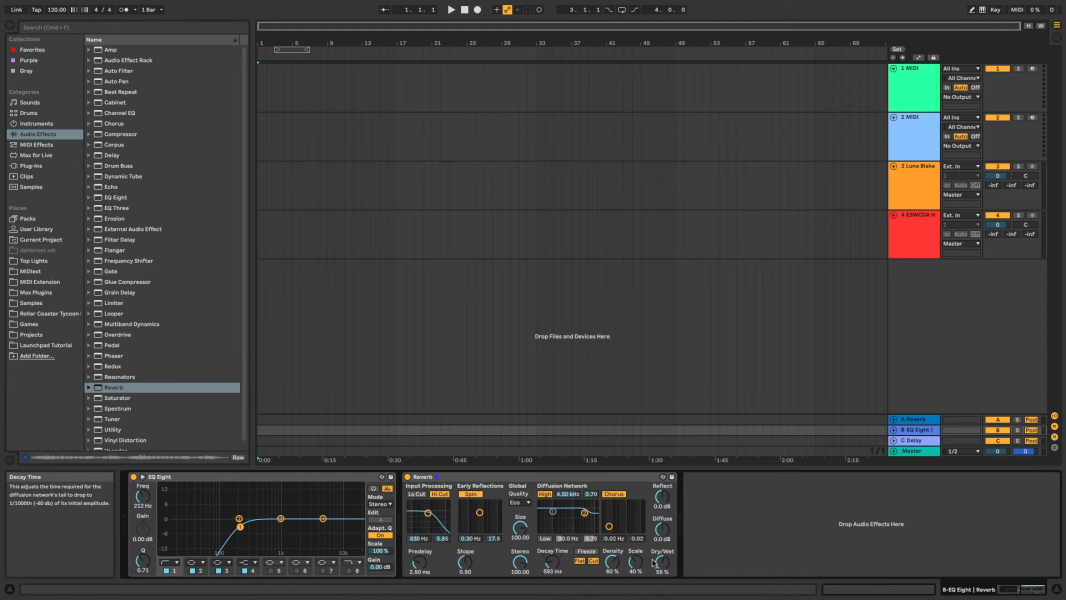1066x600 pixels.
Task: Arm the Arrangement Record button
Action: [x=477, y=10]
